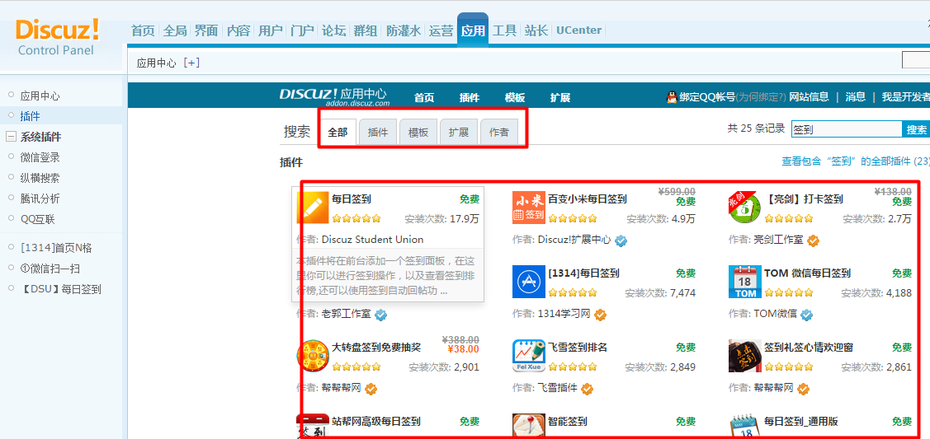Image resolution: width=930 pixels, height=439 pixels.
Task: Open the 界面 top menu
Action: [x=206, y=31]
